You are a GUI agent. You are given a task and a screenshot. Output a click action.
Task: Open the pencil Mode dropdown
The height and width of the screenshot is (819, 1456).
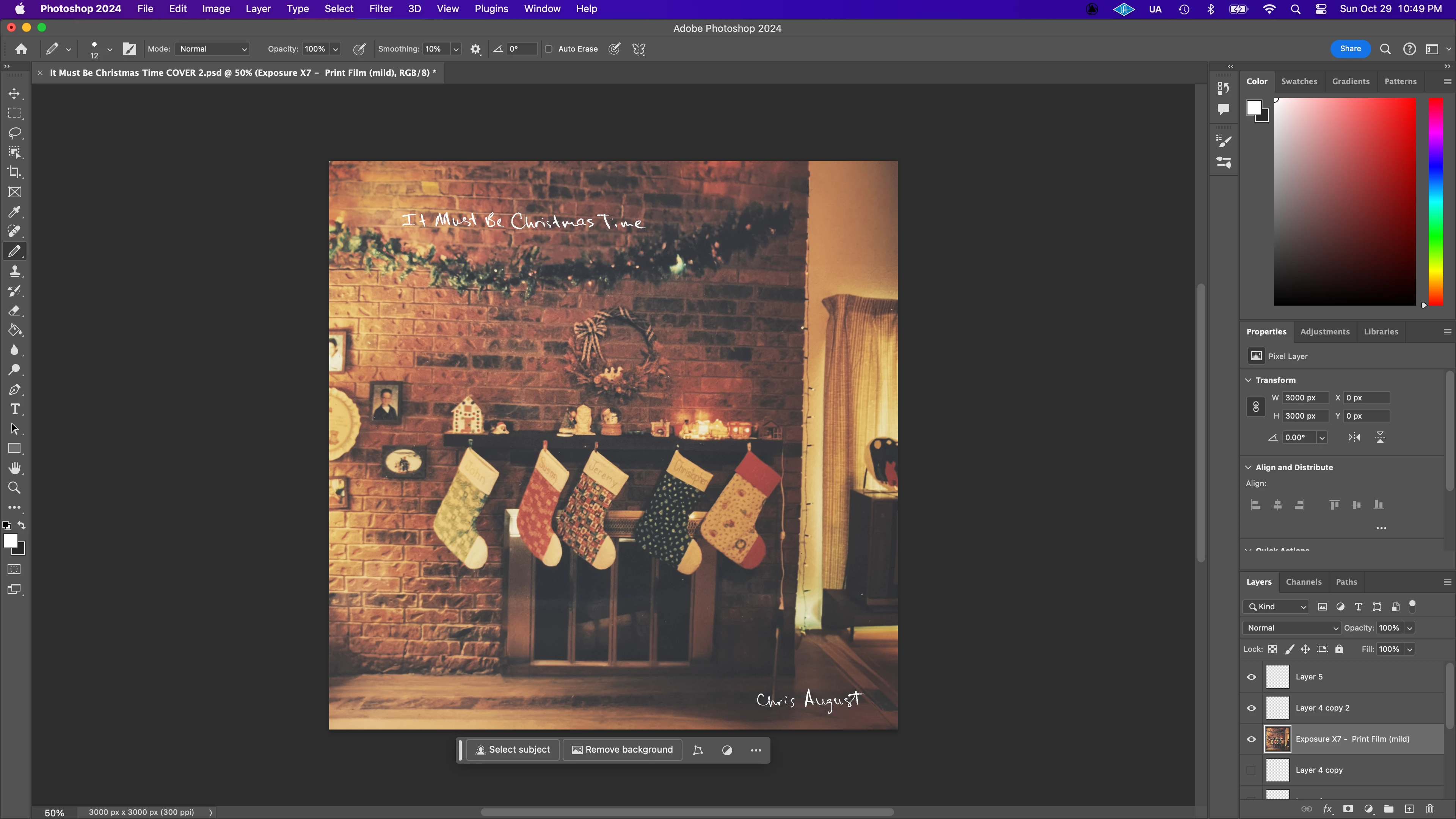(x=213, y=49)
